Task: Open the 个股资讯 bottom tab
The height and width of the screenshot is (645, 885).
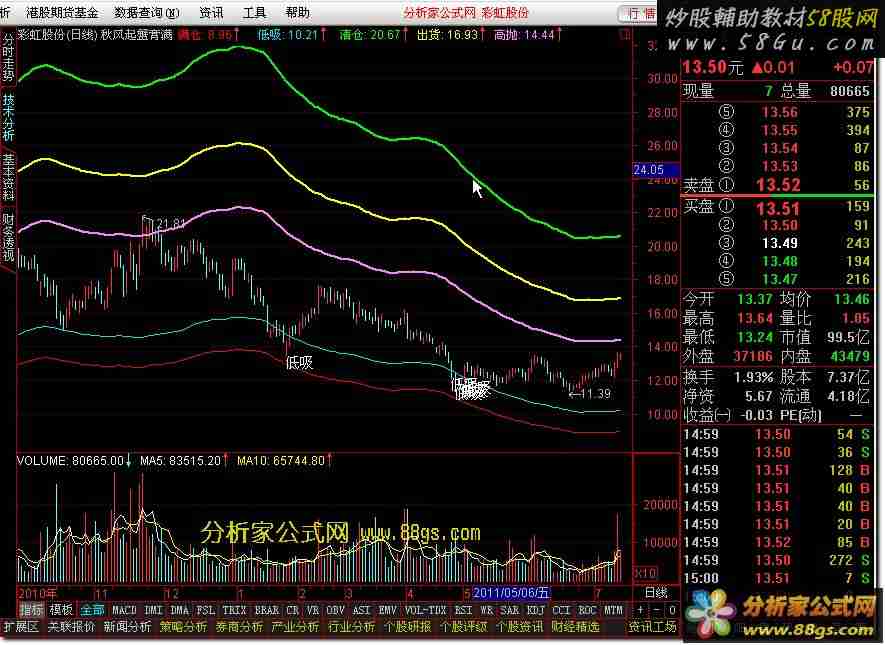Action: (519, 627)
